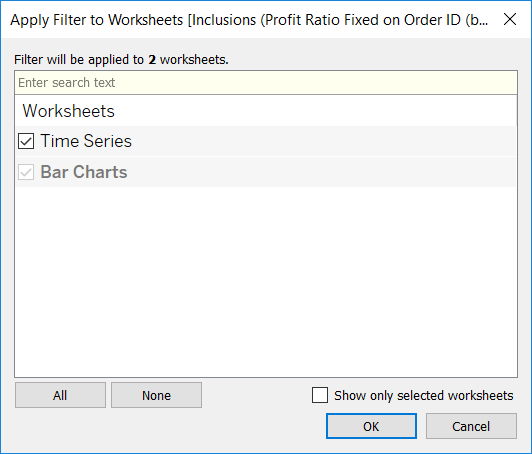Click the greyed-out Bar Charts checkbox
The height and width of the screenshot is (454, 532).
pyautogui.click(x=26, y=172)
